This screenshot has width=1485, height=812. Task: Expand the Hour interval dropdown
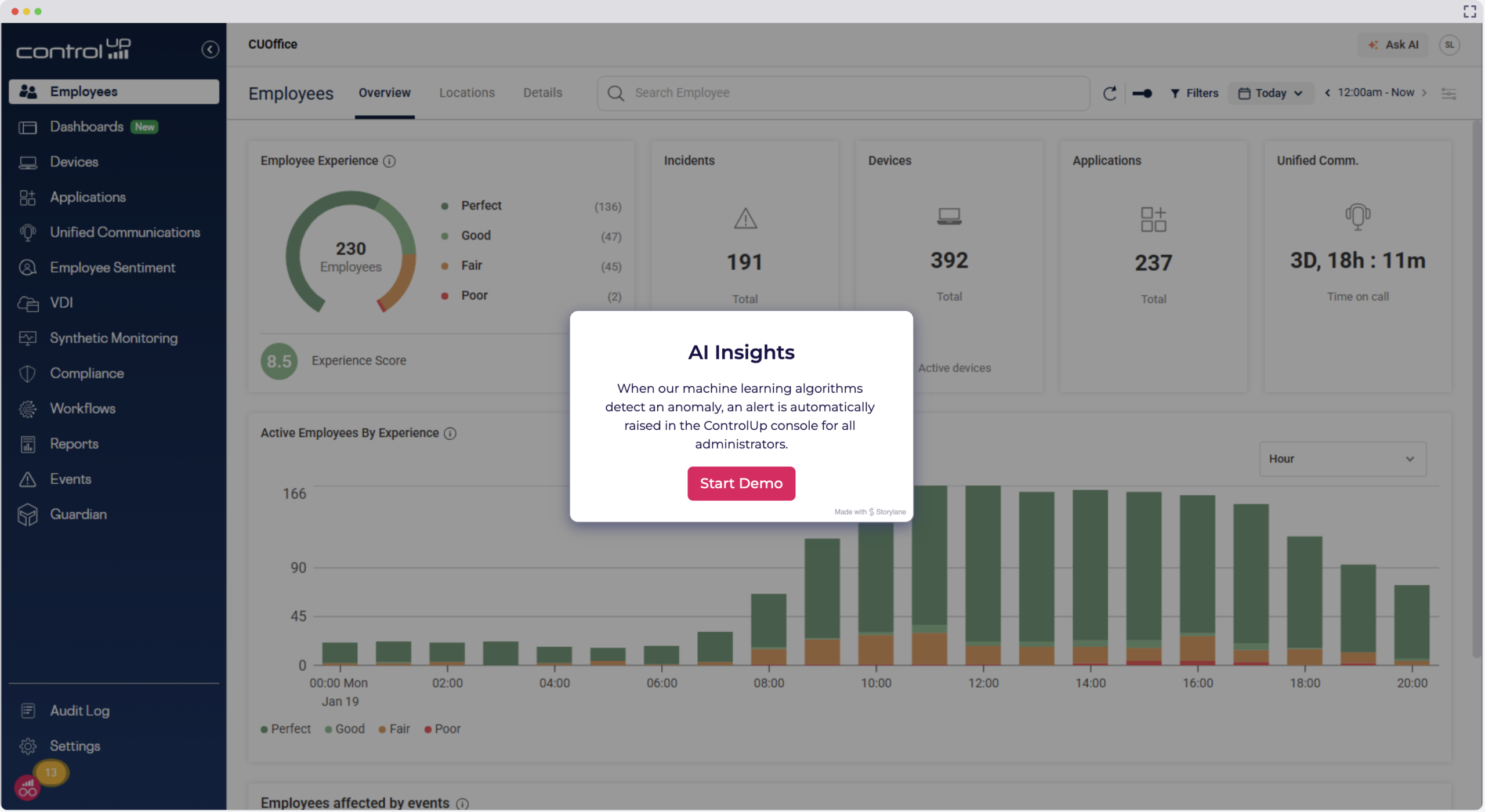(1342, 459)
